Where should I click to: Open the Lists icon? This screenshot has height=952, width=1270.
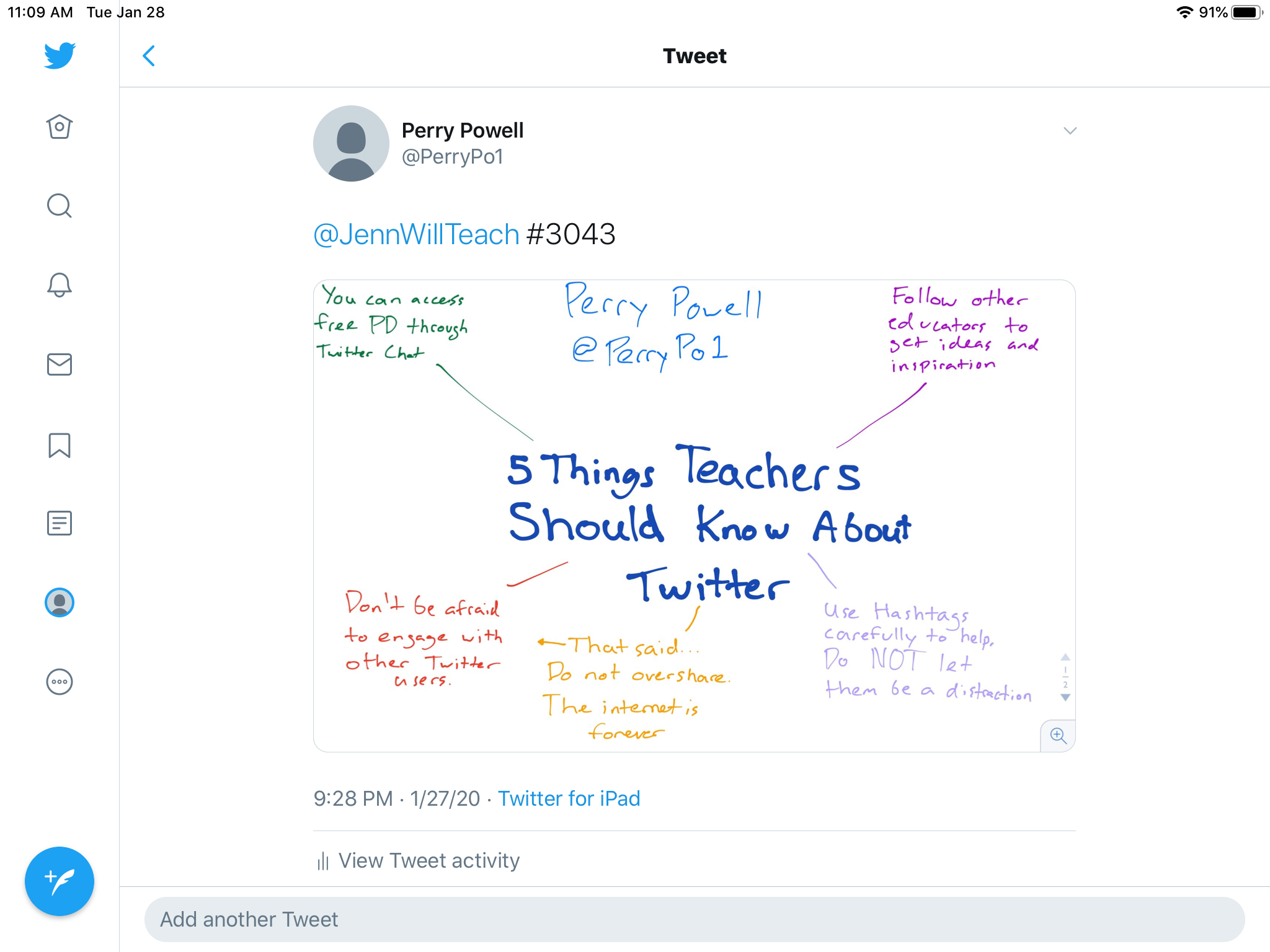60,523
